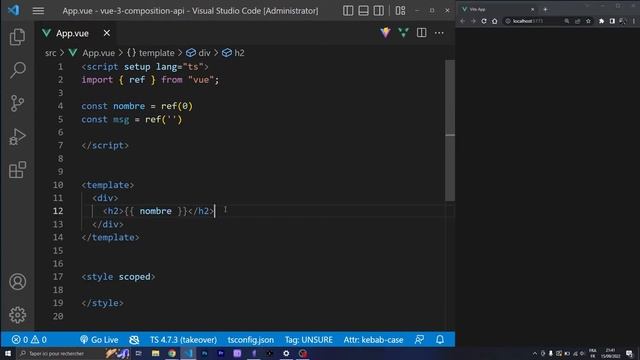Click the h2 breadcrumb
This screenshot has width=640, height=360.
tap(239, 53)
